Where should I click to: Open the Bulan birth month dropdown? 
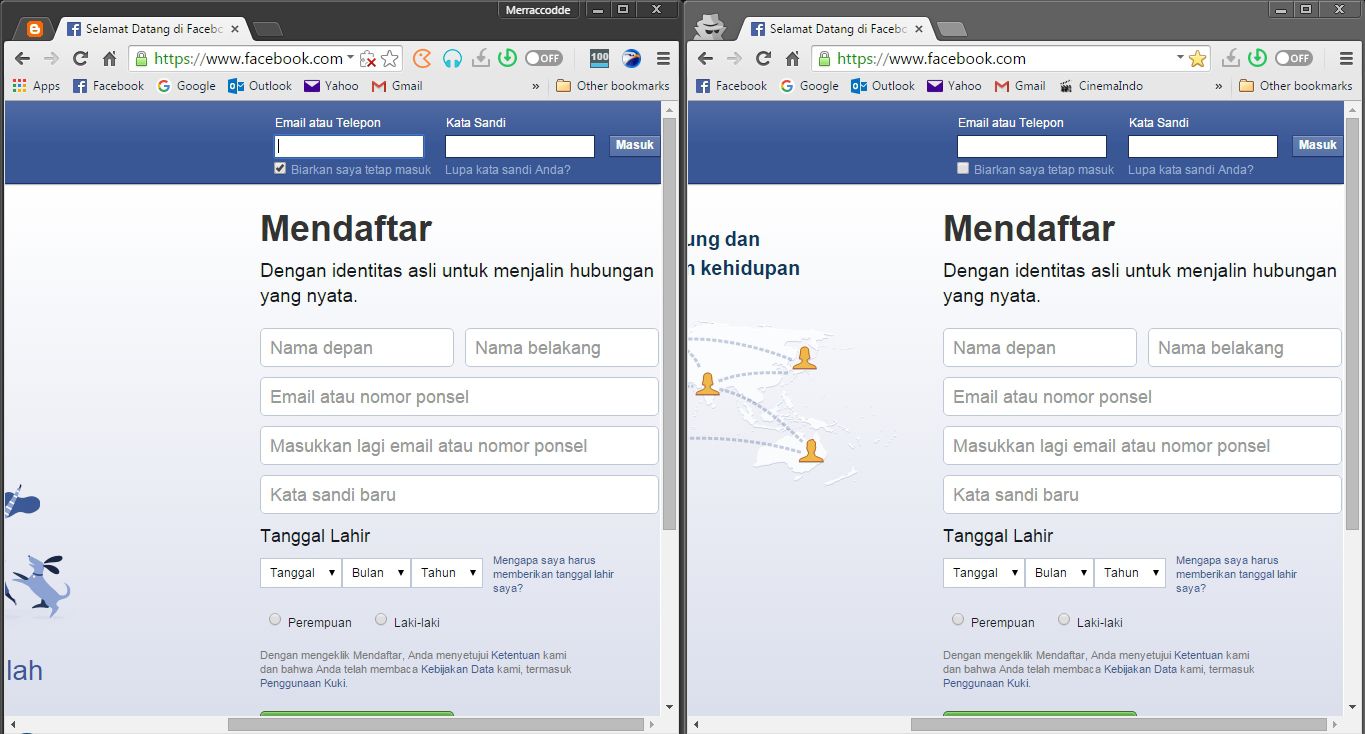376,572
